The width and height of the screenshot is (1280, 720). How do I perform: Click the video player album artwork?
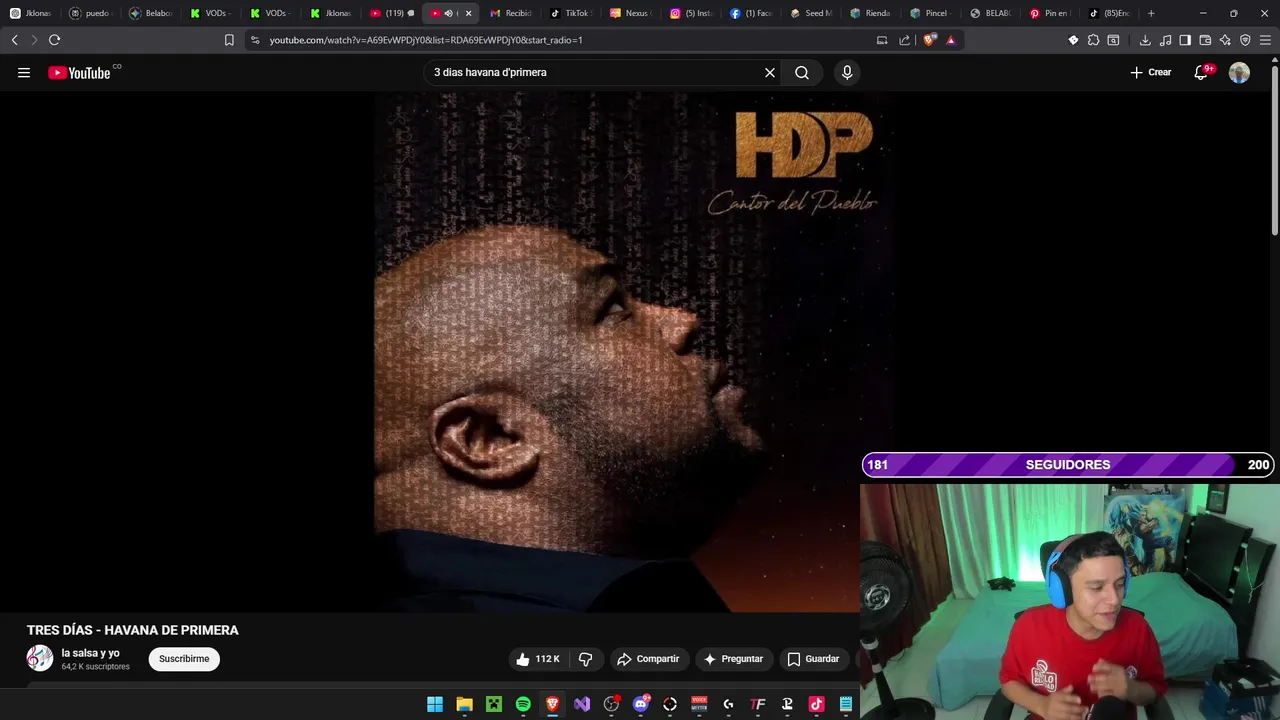pos(632,352)
